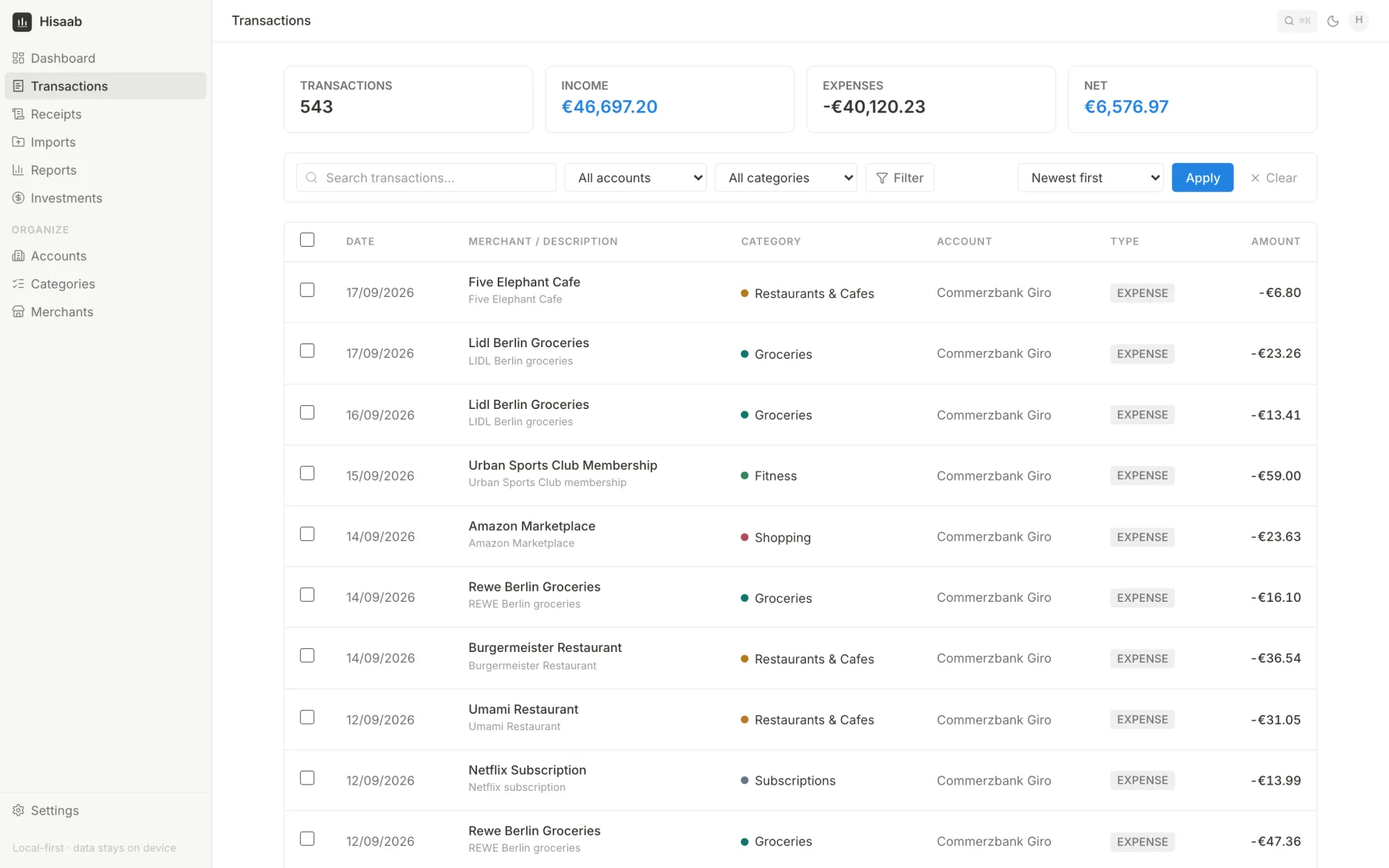Click the Settings gear icon
1389x868 pixels.
19,810
